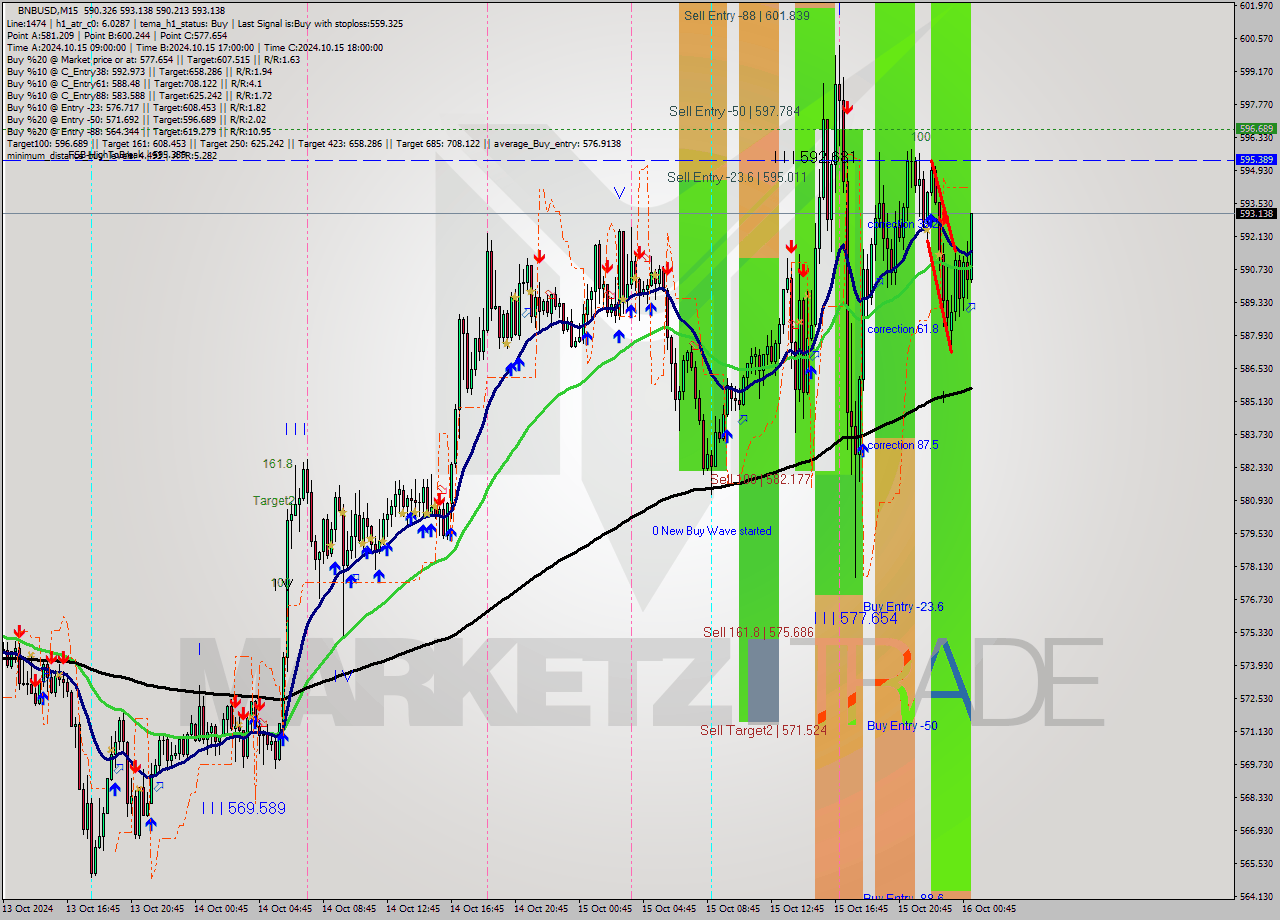
Task: Click the 601.970 price axis value
Action: coord(1256,6)
